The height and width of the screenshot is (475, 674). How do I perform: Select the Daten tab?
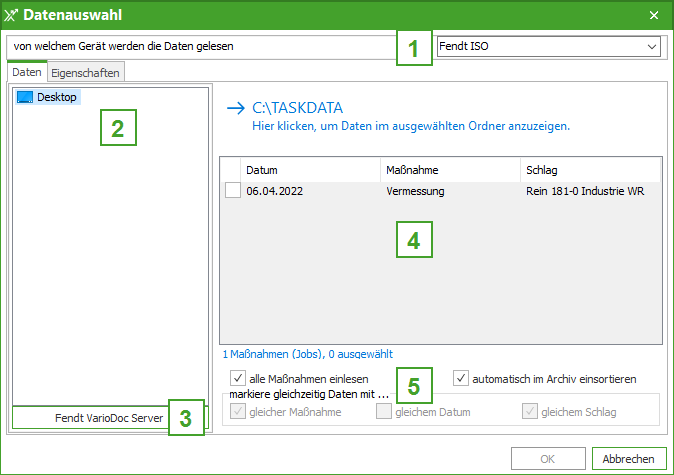(27, 72)
